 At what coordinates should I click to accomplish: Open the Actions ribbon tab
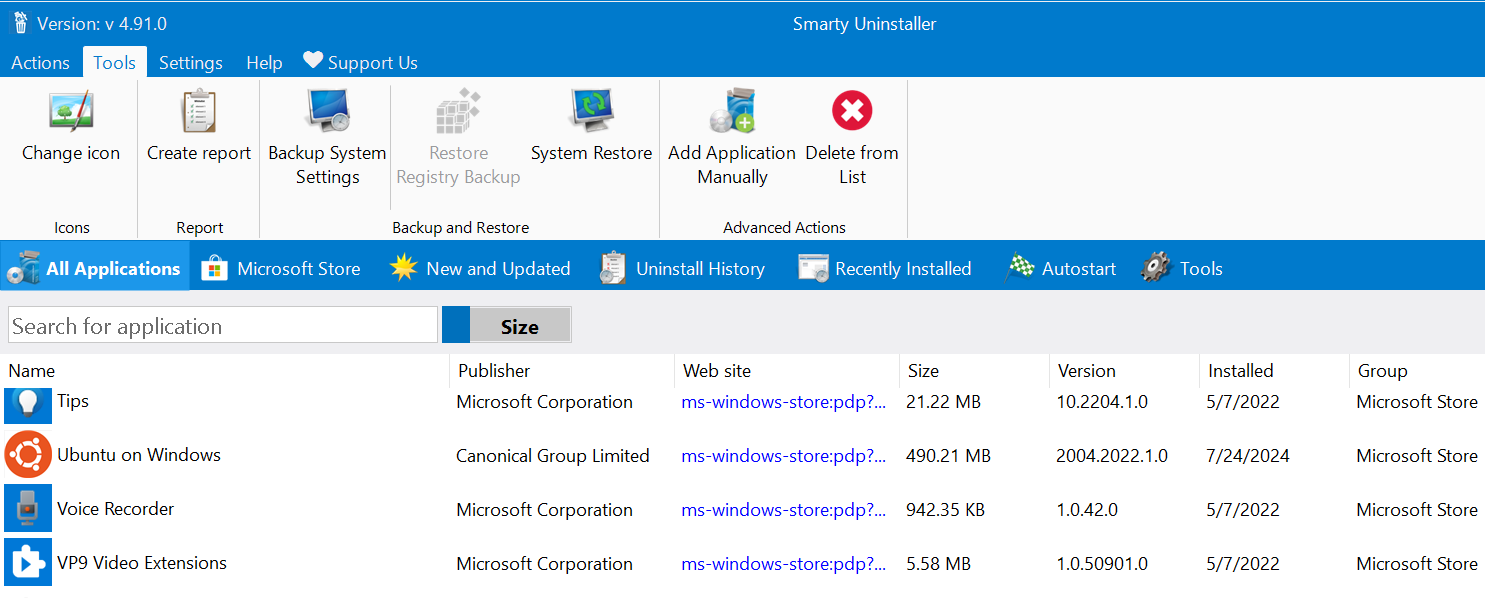pos(40,63)
